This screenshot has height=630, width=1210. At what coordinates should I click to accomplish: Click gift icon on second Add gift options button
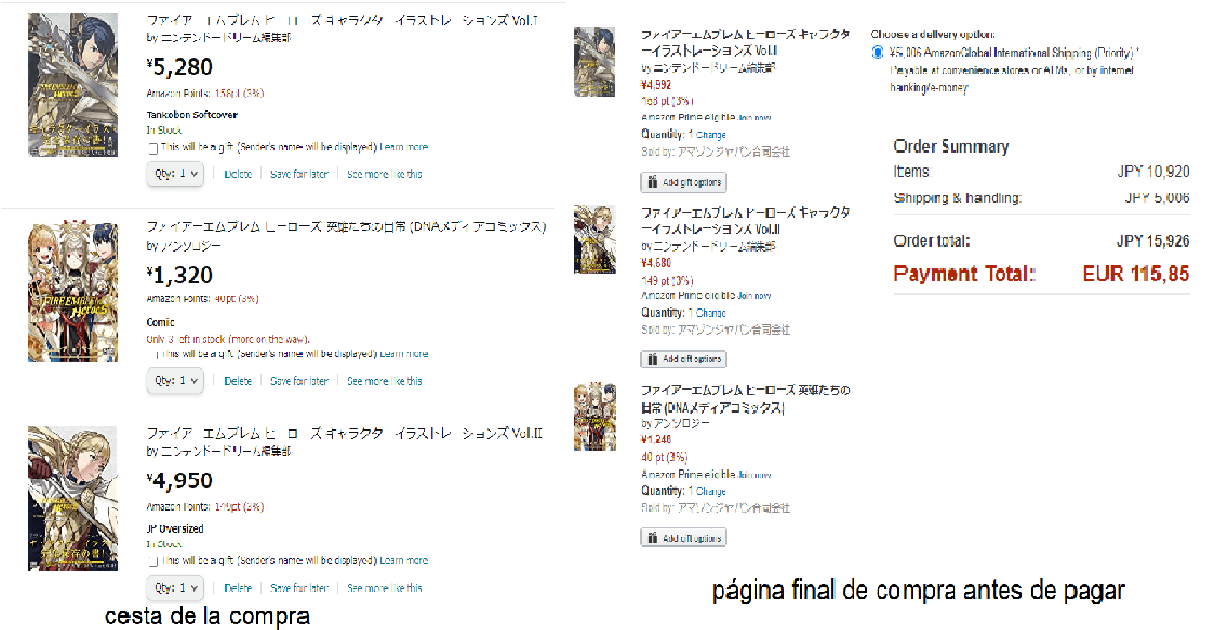[652, 359]
